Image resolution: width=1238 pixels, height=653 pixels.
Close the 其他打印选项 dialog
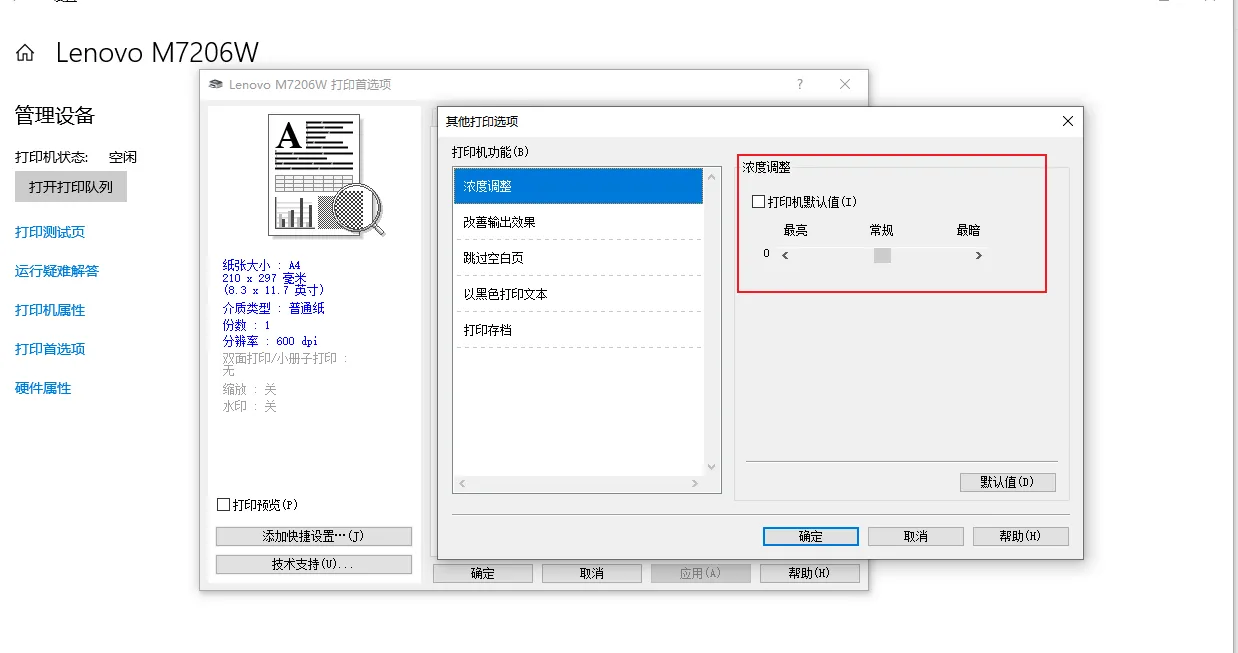(x=1068, y=121)
